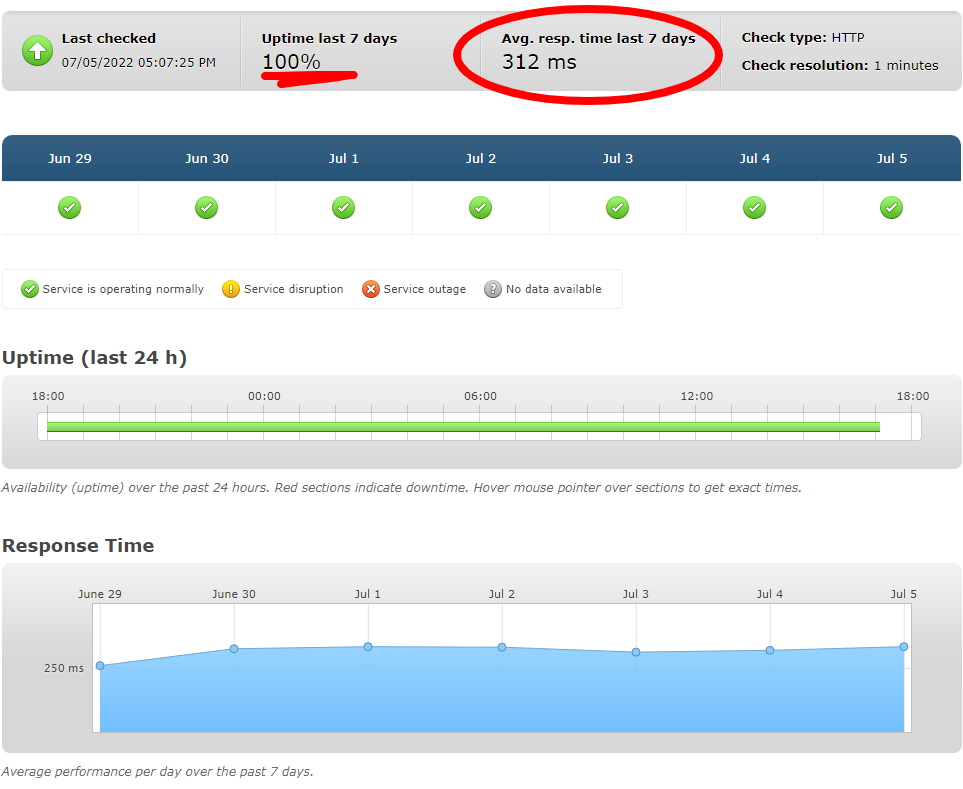Click the June 29 response time data point
This screenshot has width=963, height=789.
(100, 666)
